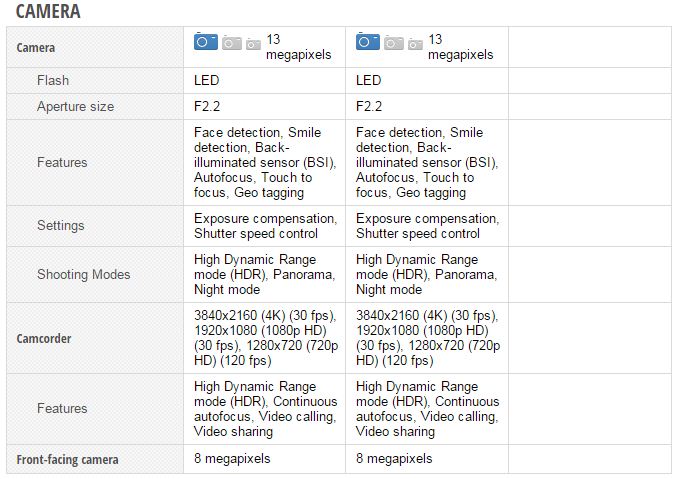Click the Aperture size row label
The image size is (675, 479).
tap(76, 106)
